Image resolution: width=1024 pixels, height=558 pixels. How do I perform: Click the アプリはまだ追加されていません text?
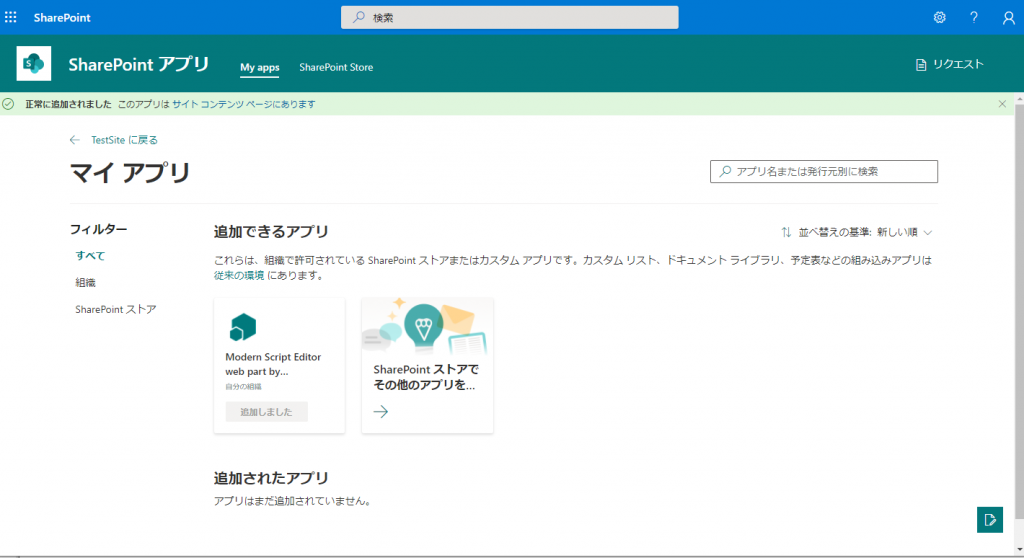click(x=294, y=501)
